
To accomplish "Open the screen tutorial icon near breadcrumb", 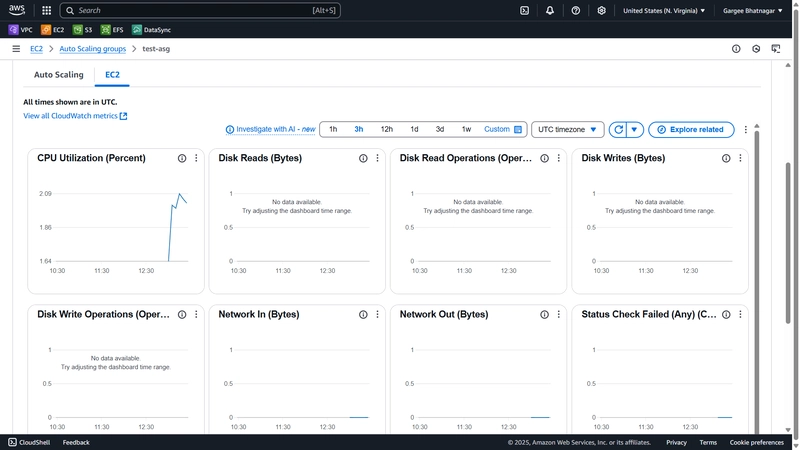I will 776,49.
